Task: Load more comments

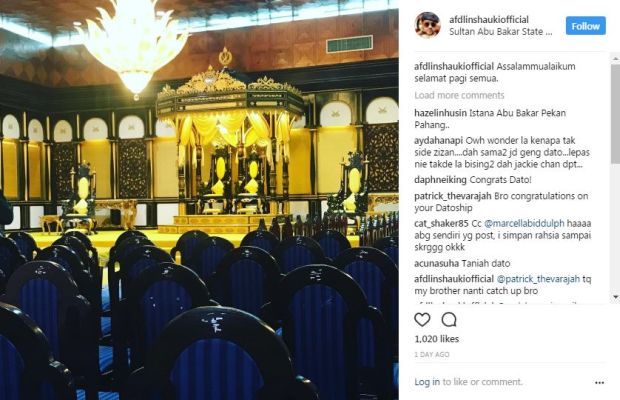Action: [459, 95]
